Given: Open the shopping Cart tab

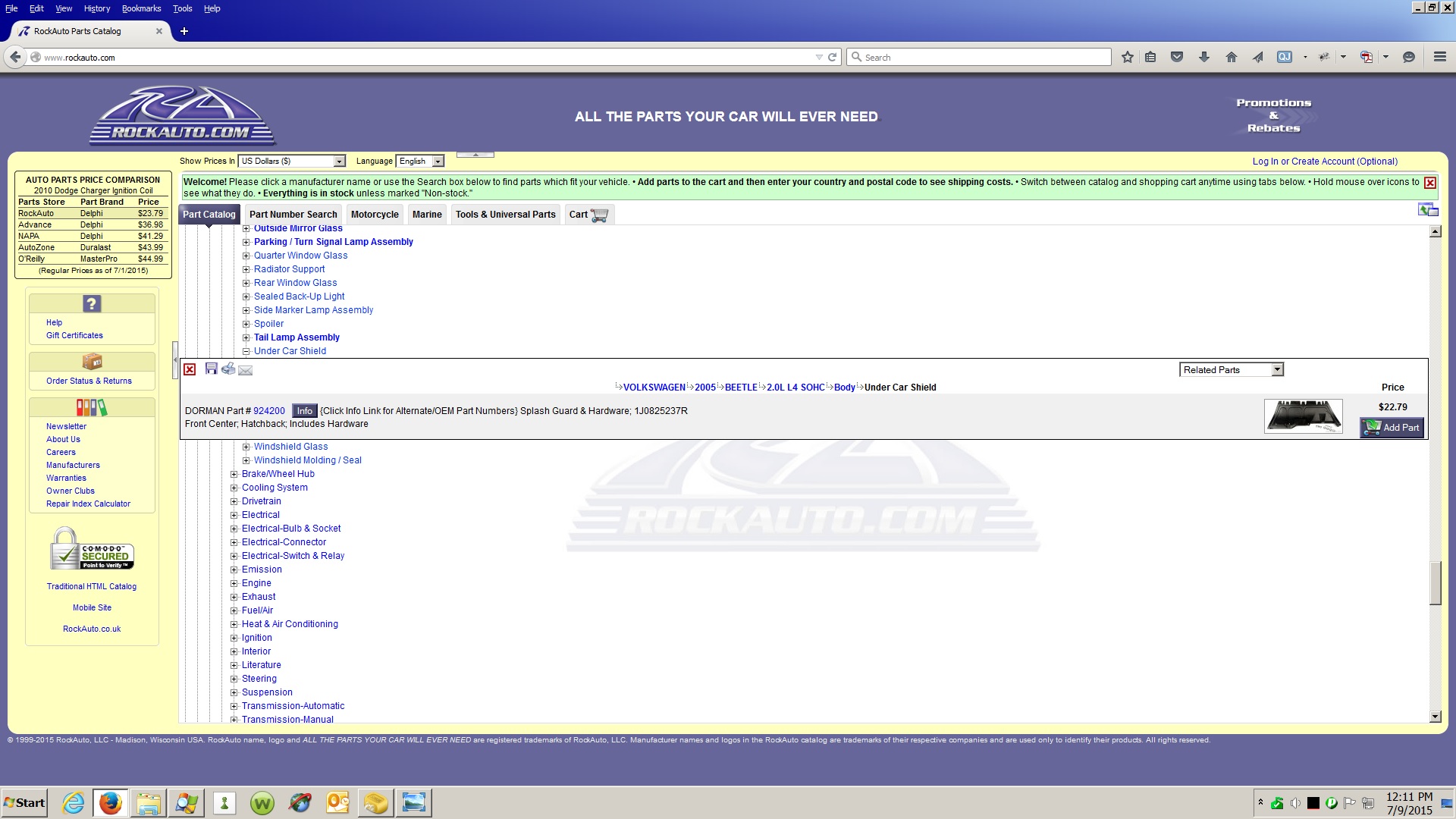Looking at the screenshot, I should pos(588,215).
